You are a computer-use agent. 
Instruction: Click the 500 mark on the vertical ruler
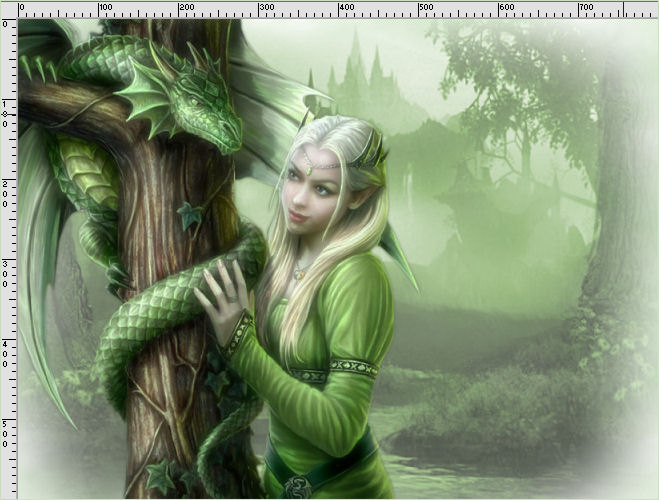click(5, 434)
